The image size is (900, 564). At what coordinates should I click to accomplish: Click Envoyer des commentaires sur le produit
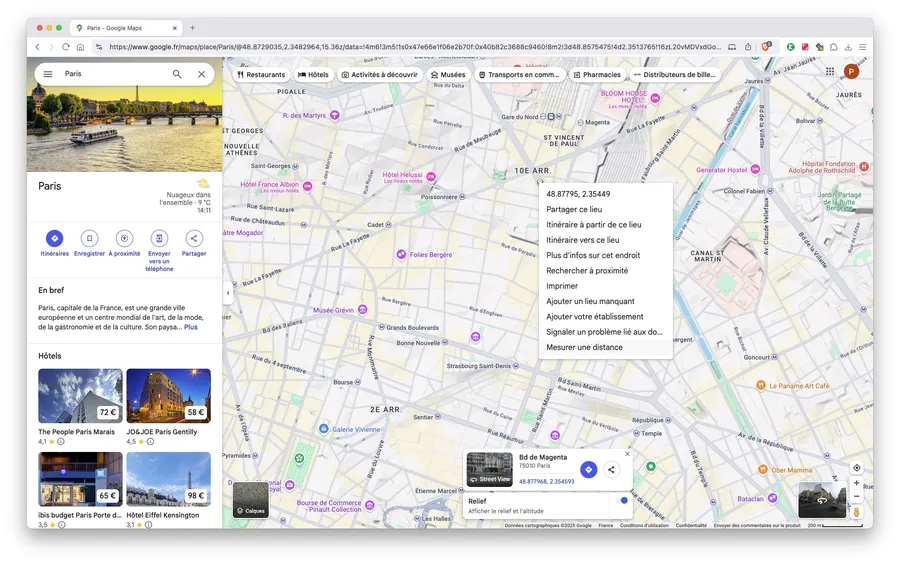(757, 526)
